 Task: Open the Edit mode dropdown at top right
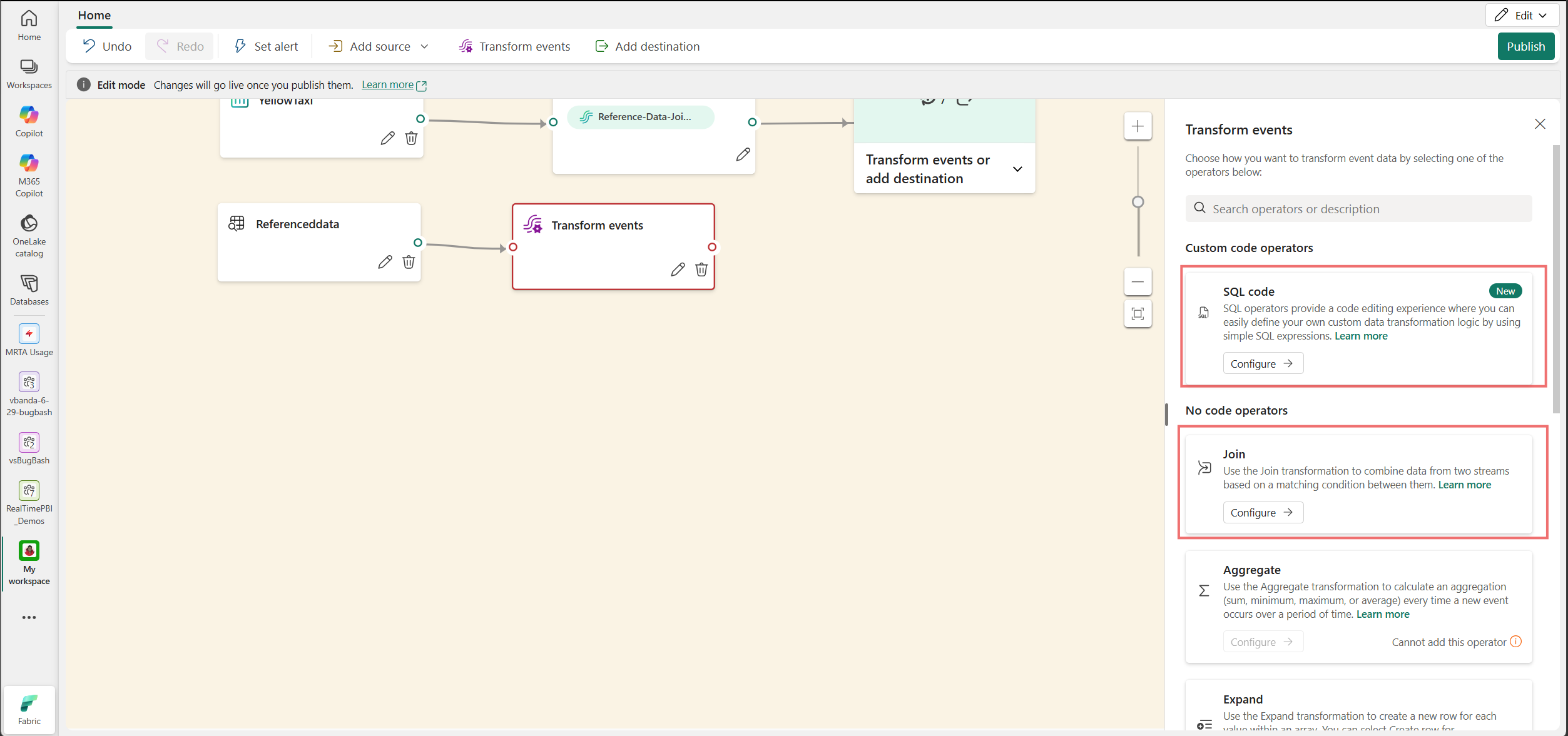[1522, 15]
